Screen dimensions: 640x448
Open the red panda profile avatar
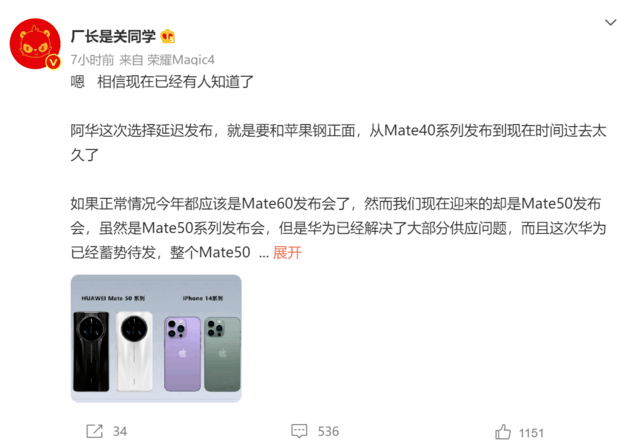click(35, 43)
